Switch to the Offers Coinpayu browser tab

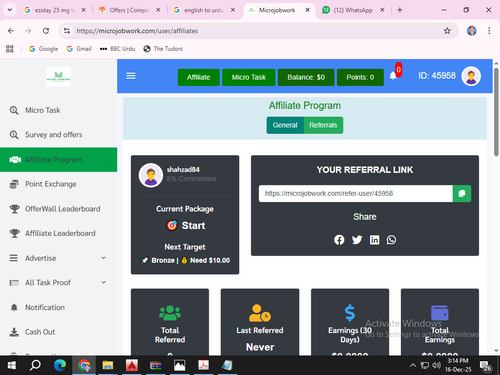(130, 10)
